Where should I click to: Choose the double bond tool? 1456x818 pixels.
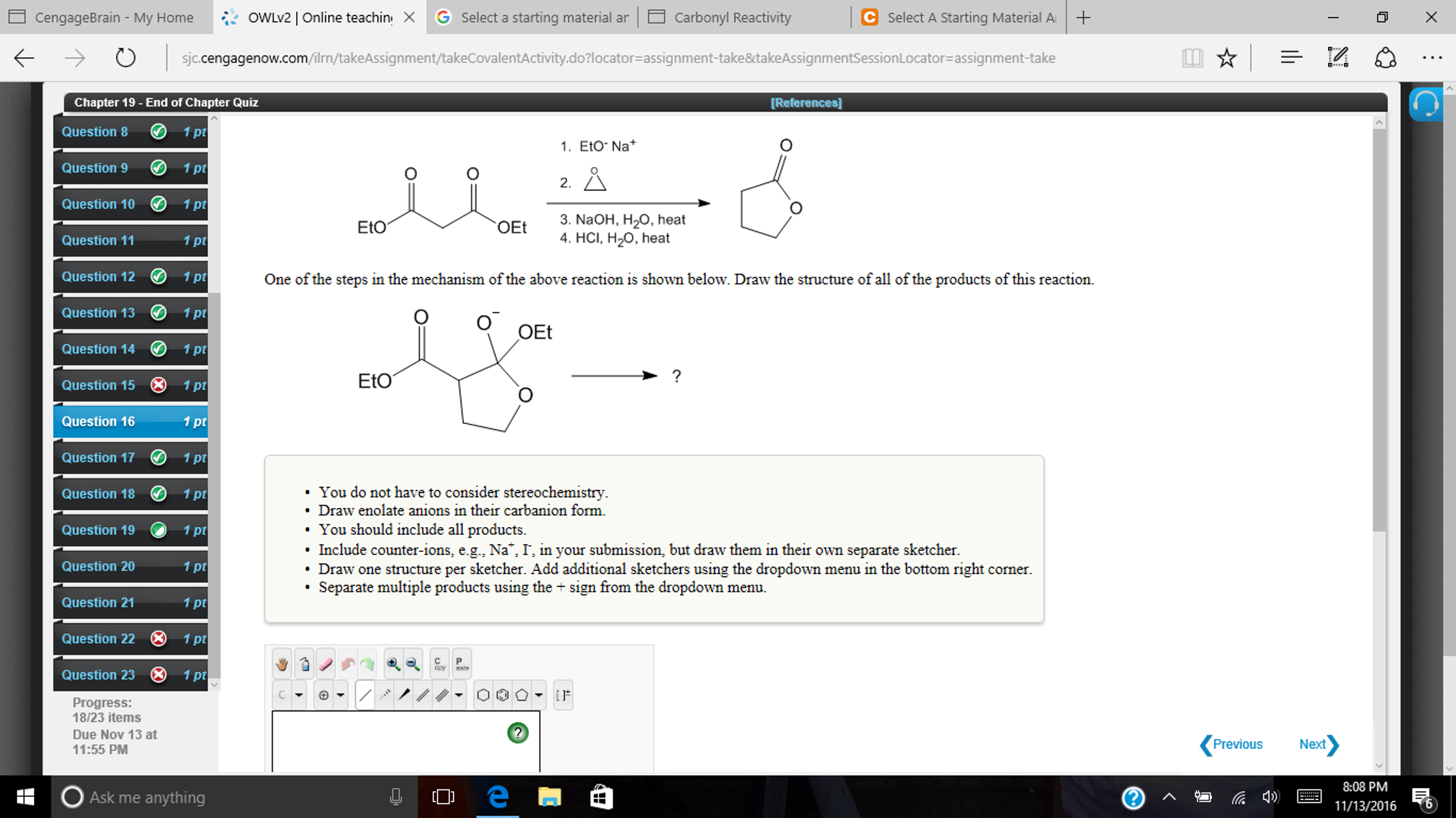[423, 695]
